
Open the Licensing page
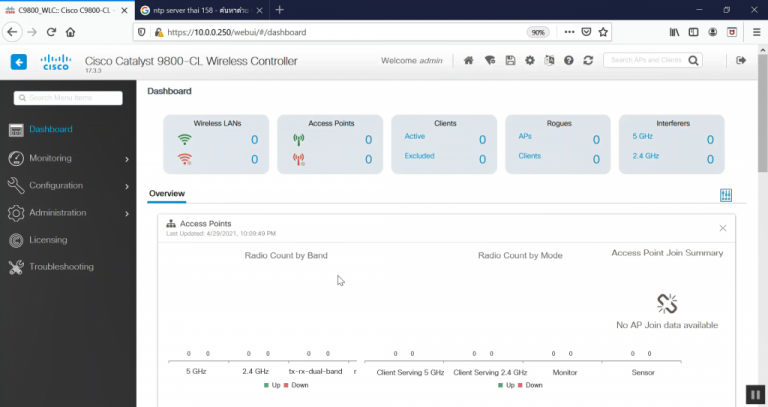click(48, 240)
